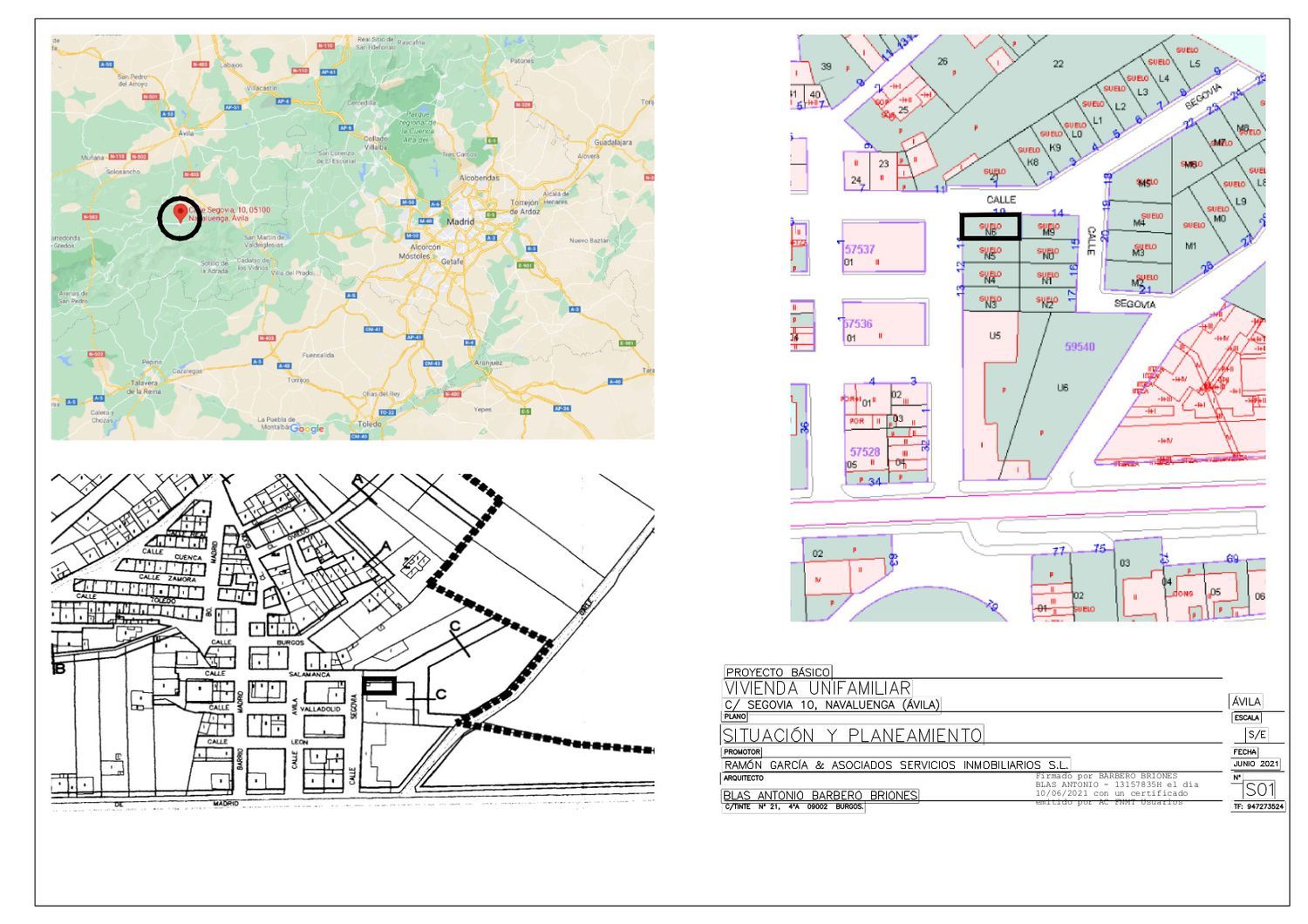Click the Toledo label on the map
This screenshot has width=1308, height=924.
pyautogui.click(x=370, y=424)
